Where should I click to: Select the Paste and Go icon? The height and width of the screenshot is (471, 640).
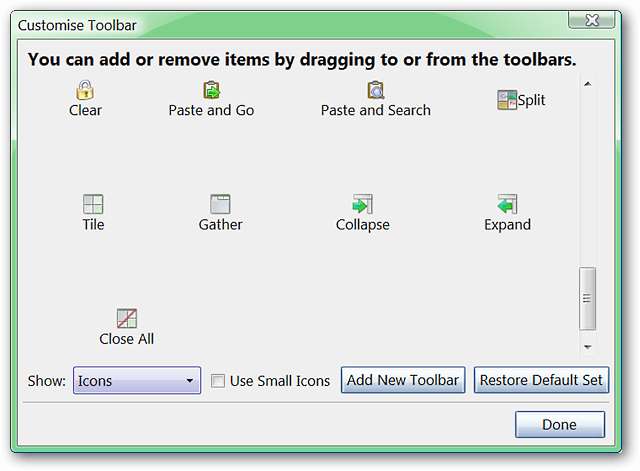[x=211, y=90]
